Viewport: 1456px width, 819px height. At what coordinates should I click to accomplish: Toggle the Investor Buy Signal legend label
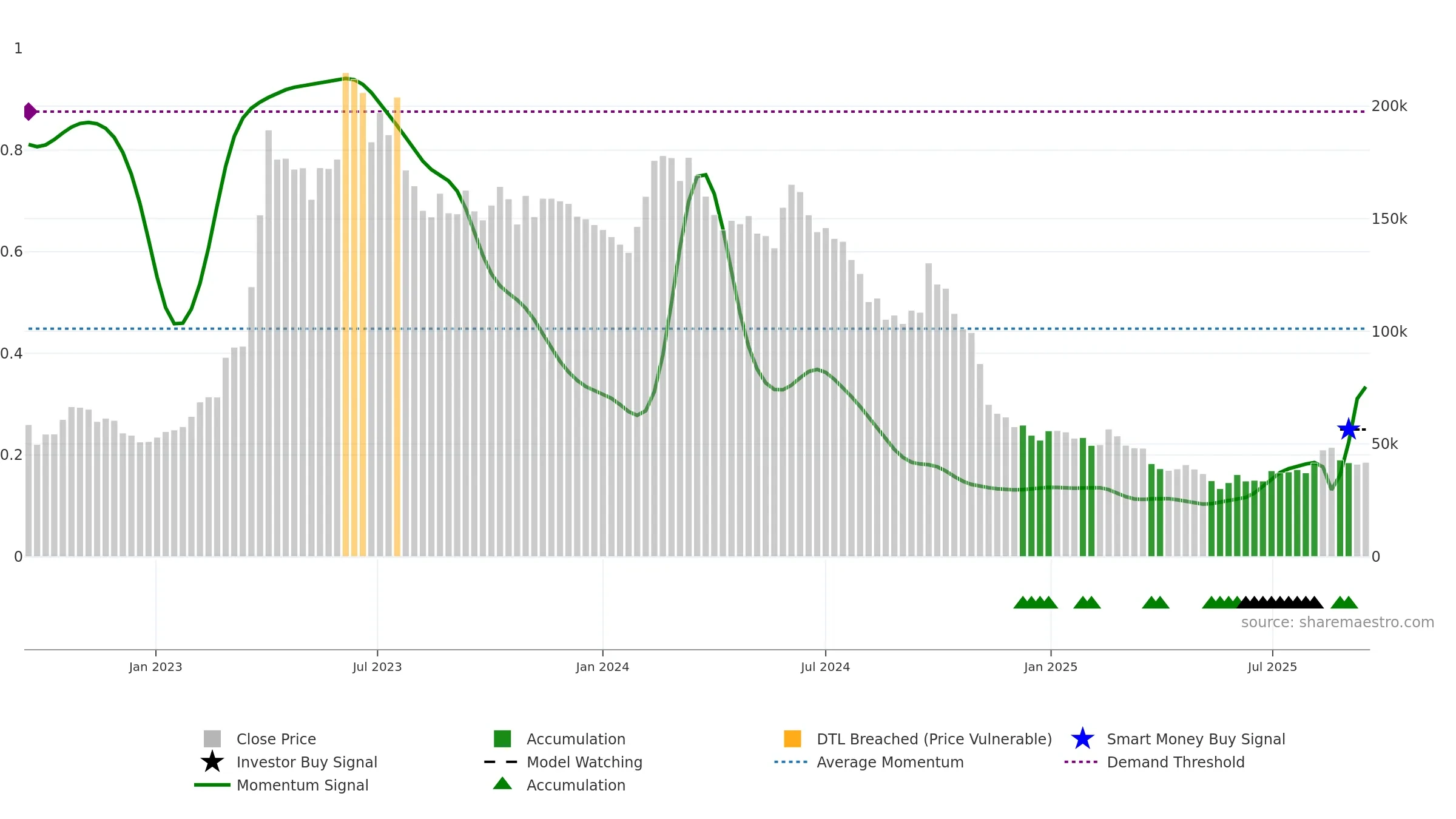click(x=307, y=762)
